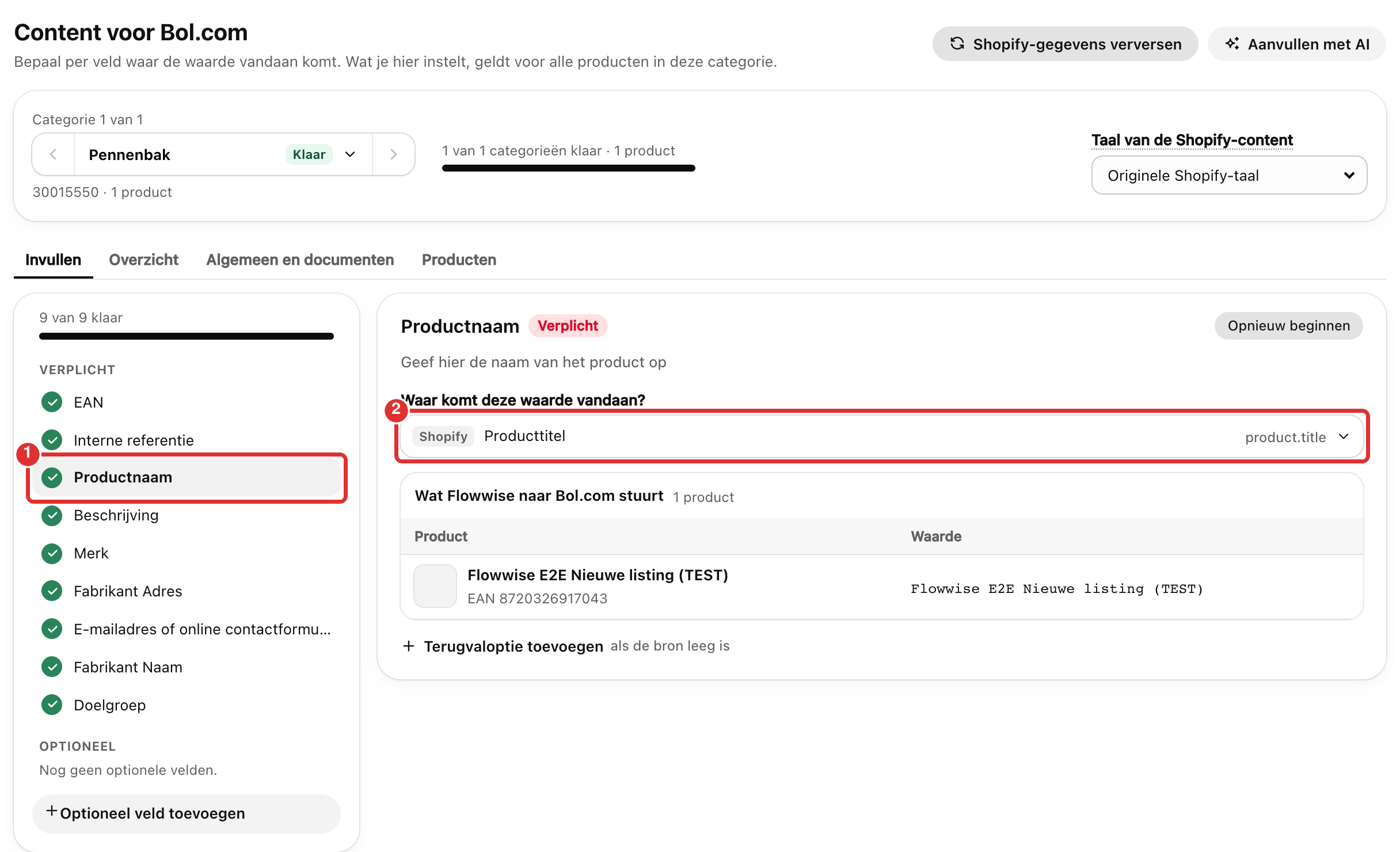Click the Verplicht badge

point(568,326)
